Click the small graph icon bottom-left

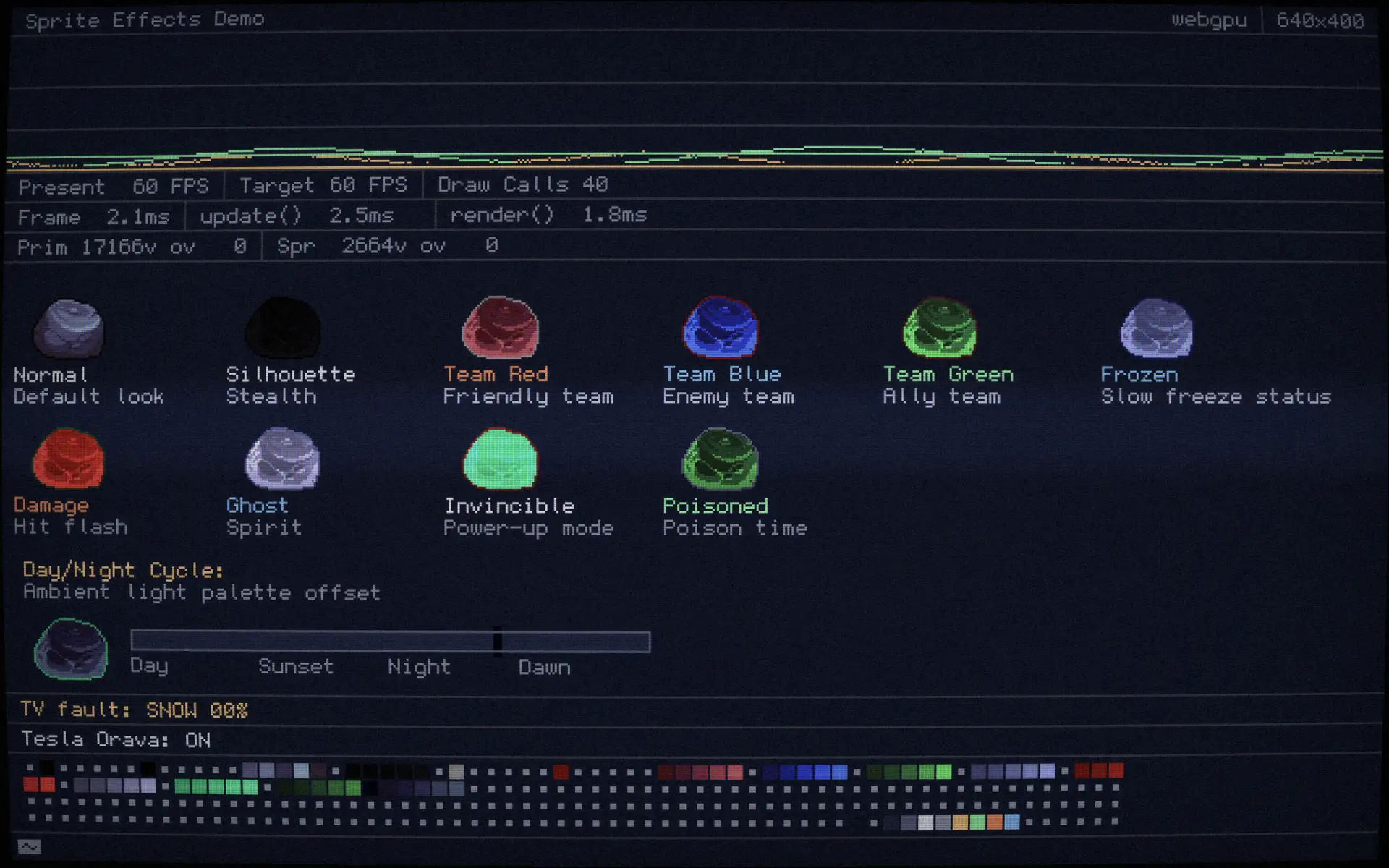[x=30, y=846]
